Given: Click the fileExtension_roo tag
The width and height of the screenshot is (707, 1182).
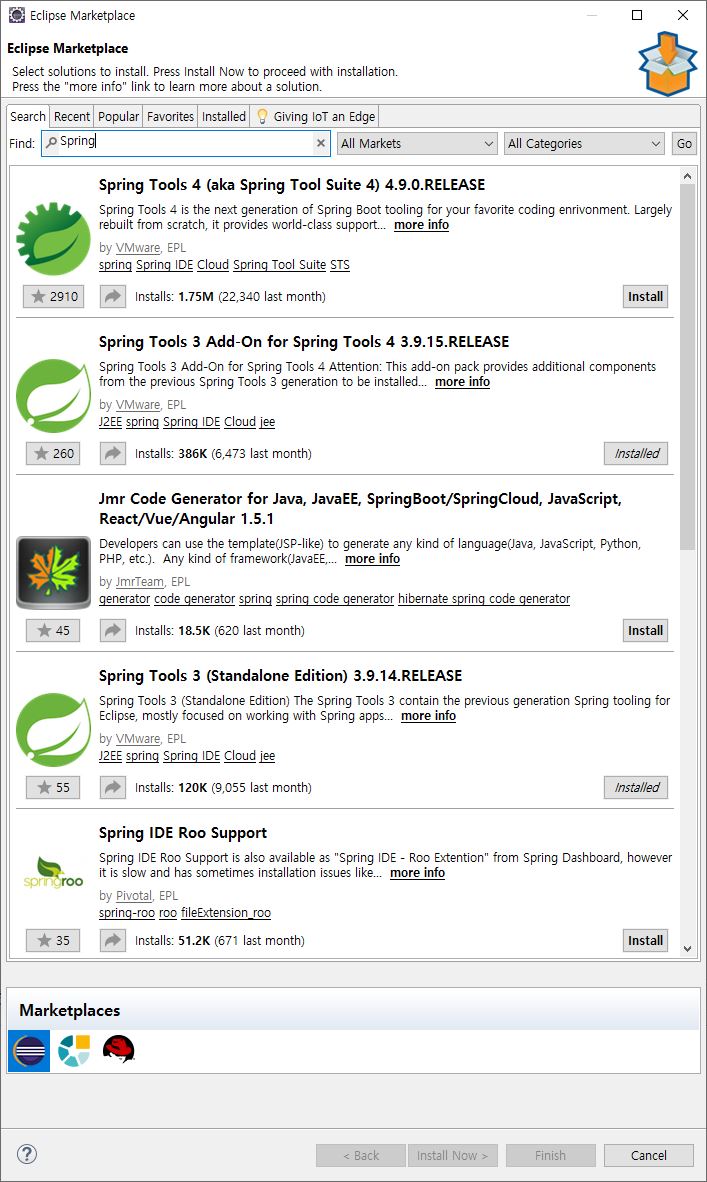Looking at the screenshot, I should pyautogui.click(x=226, y=912).
